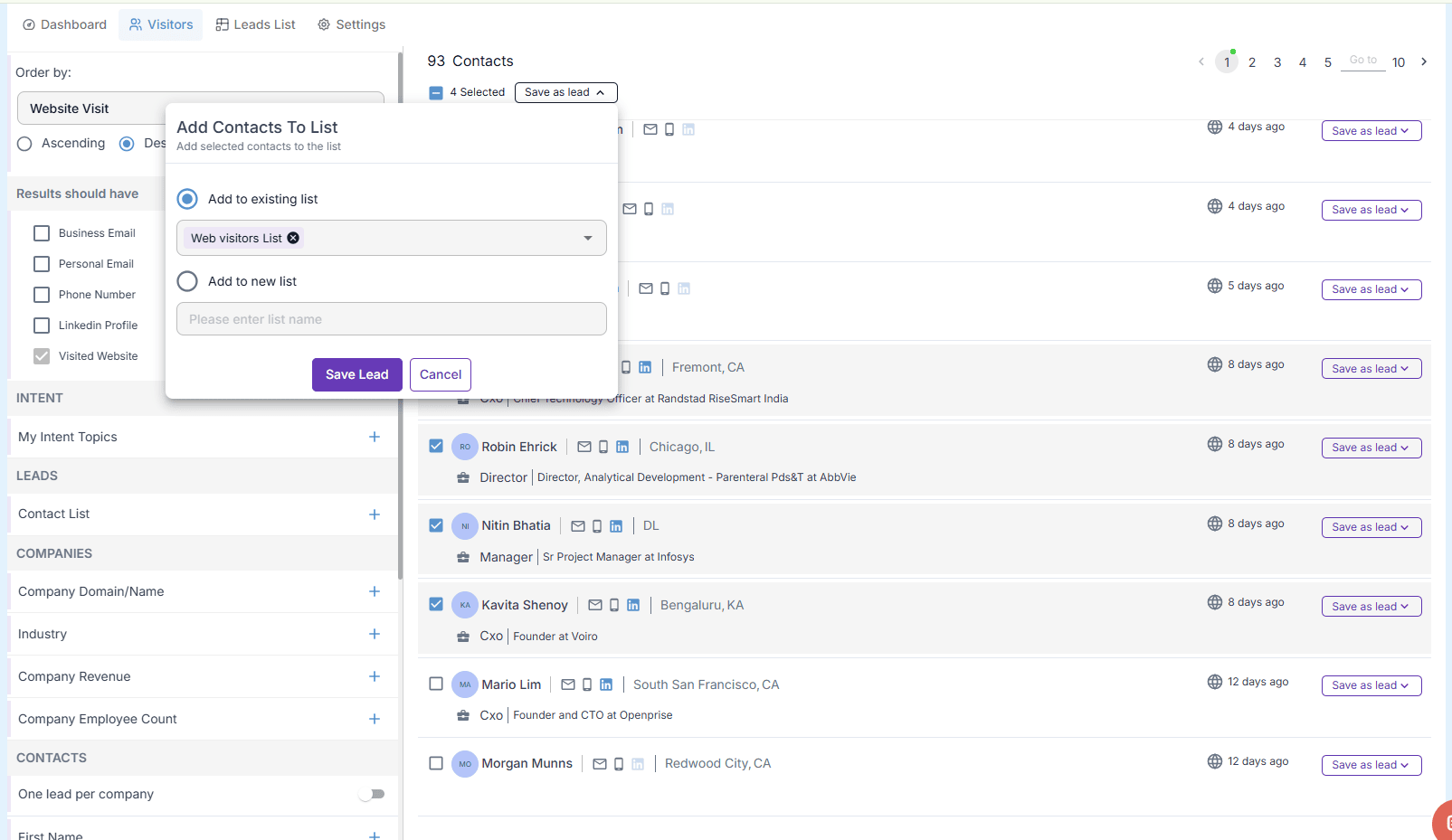Viewport: 1452px width, 840px height.
Task: Open the Leads List tab
Action: point(255,24)
